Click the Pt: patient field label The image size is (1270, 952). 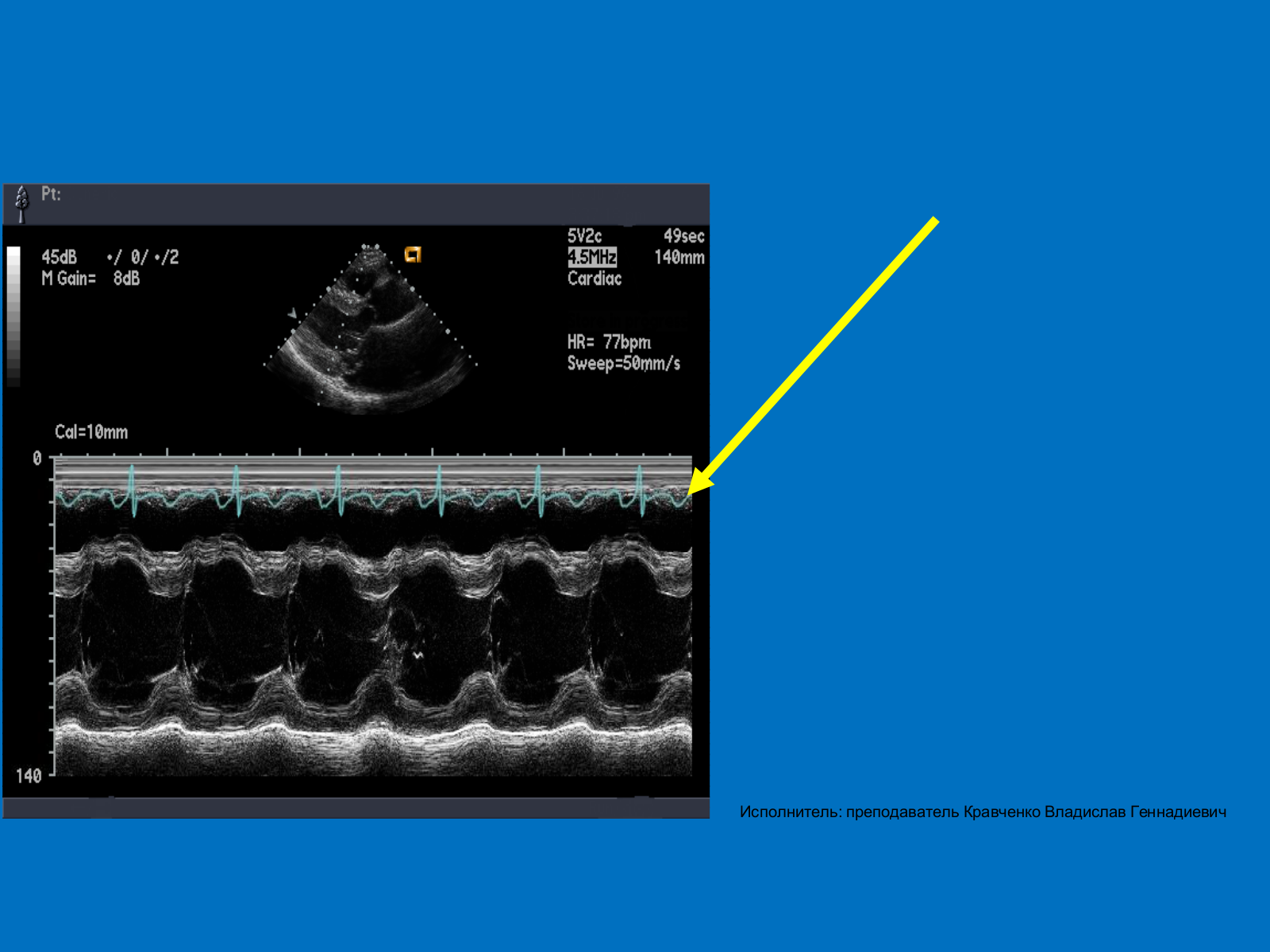coord(51,194)
